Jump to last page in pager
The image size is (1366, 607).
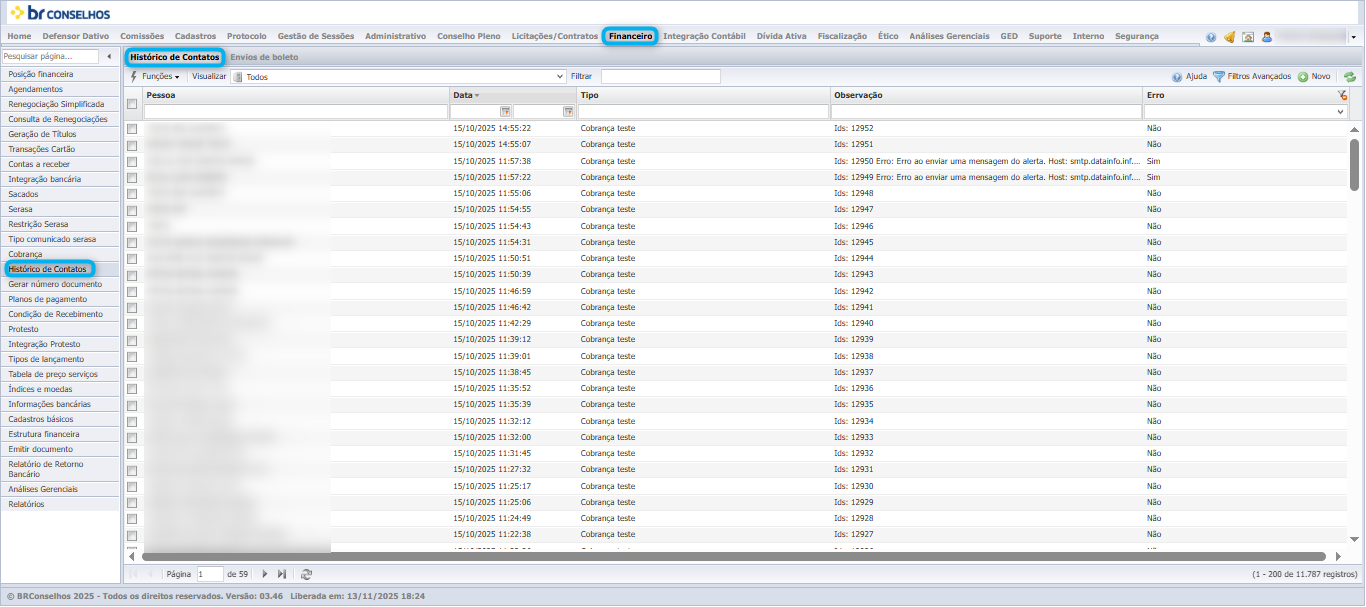coord(281,574)
